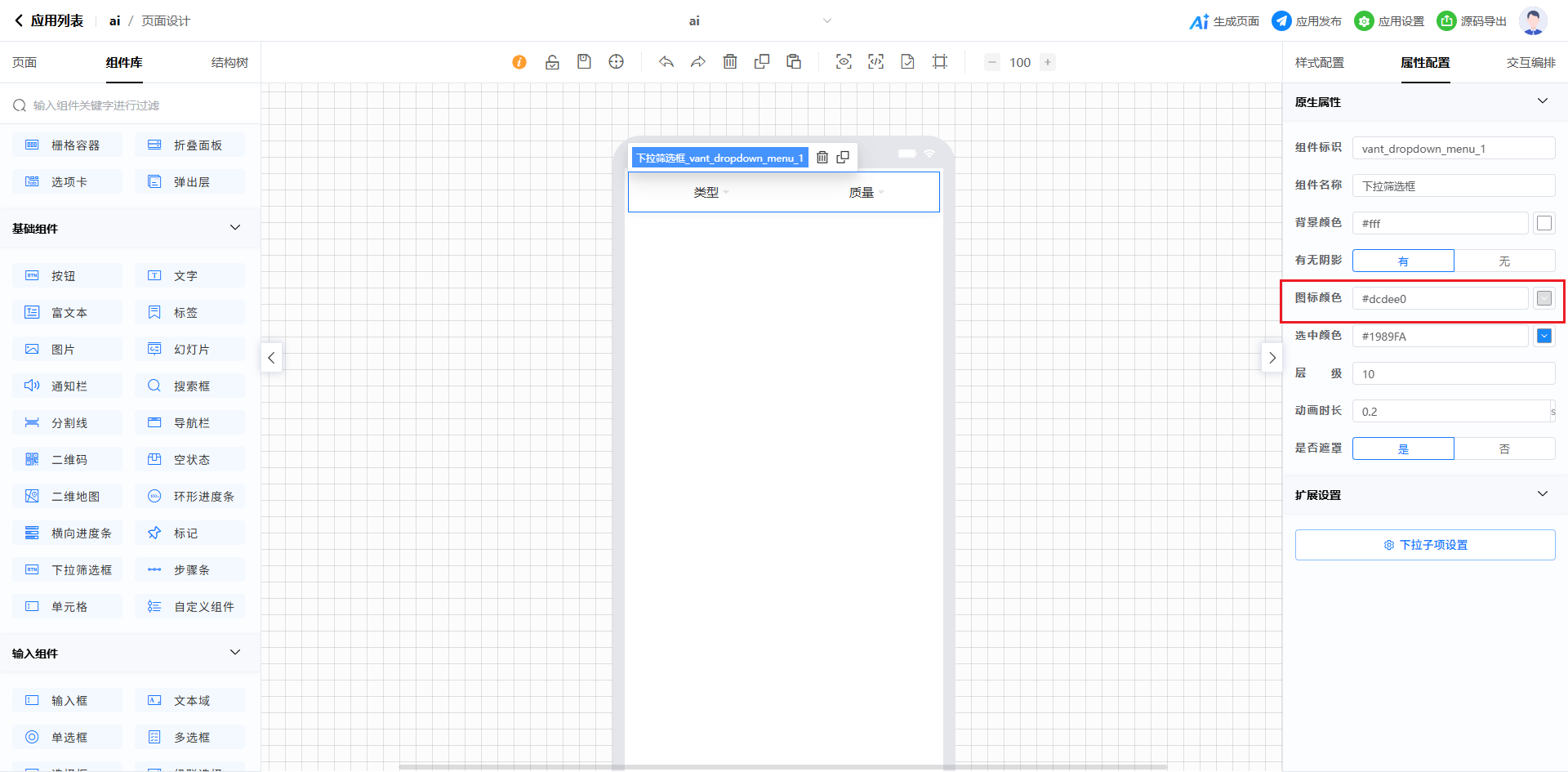Open the 结构树 tab
The image size is (1568, 772).
229,63
